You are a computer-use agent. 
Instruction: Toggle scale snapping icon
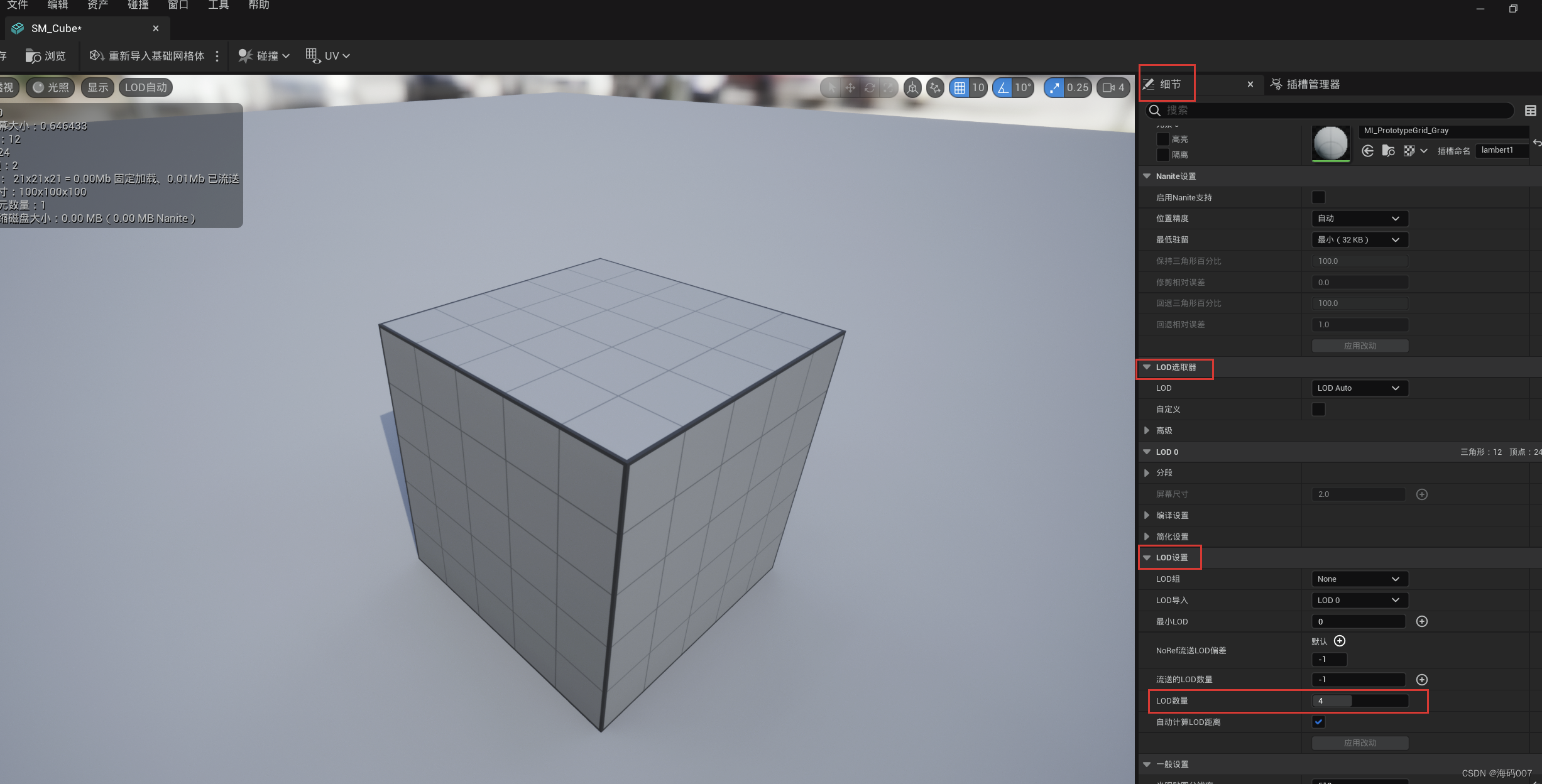(1054, 88)
